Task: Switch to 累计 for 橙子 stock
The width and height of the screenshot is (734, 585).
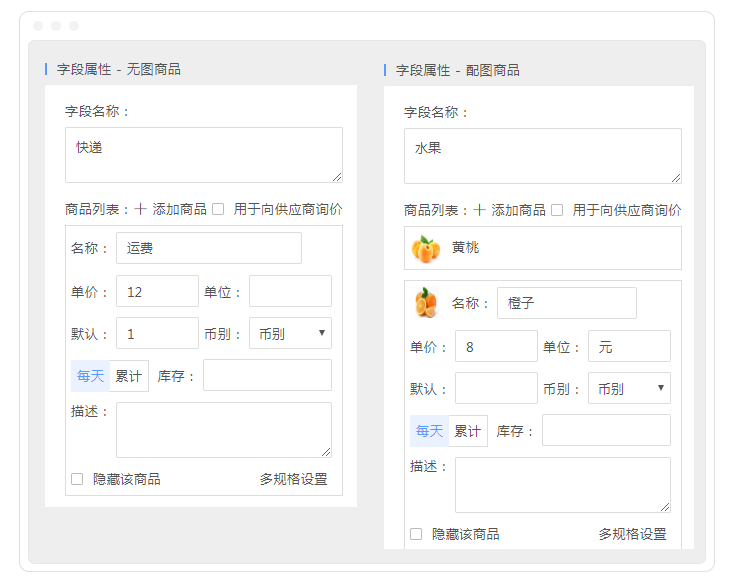Action: tap(468, 431)
